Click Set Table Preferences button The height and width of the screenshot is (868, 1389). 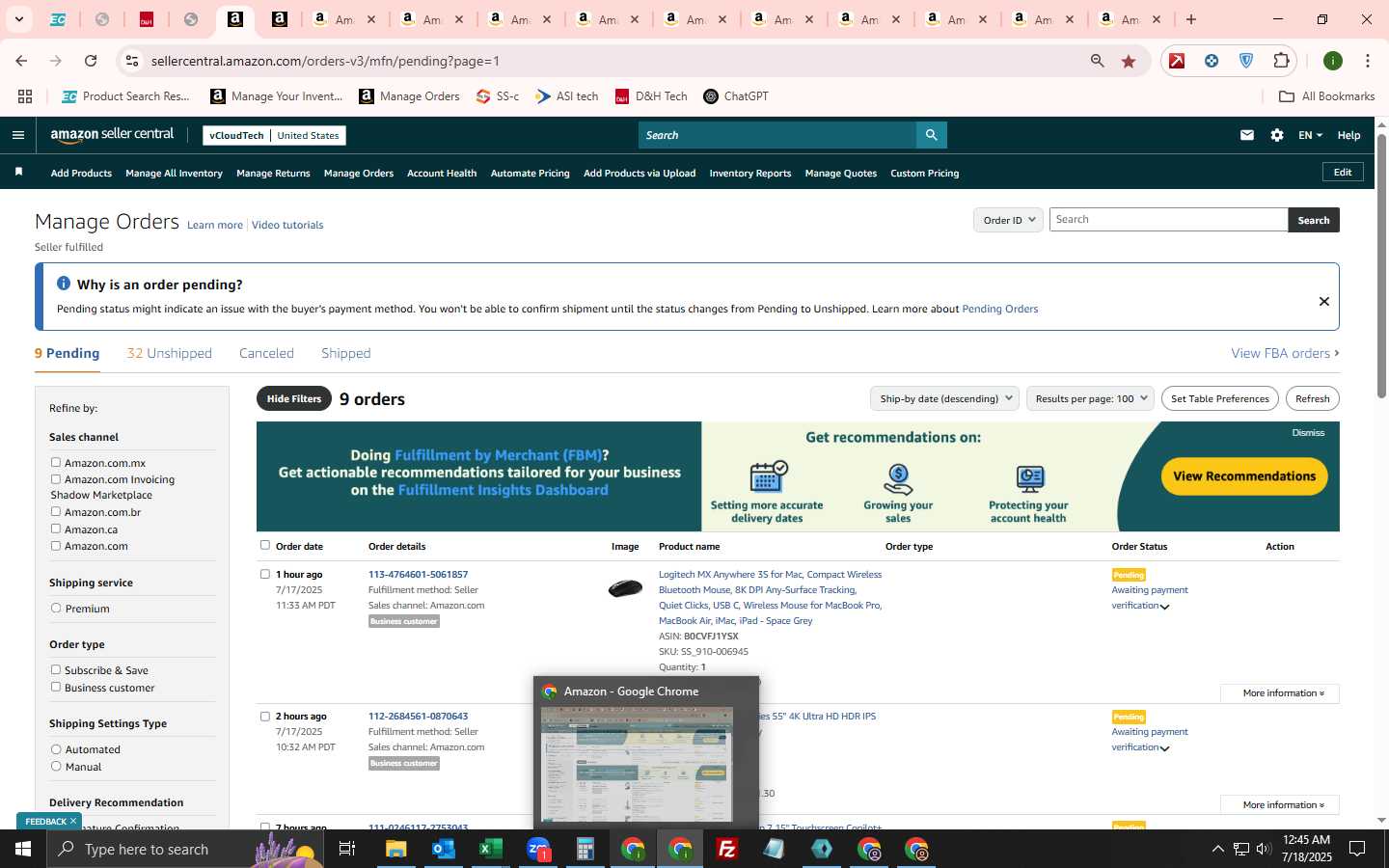coord(1220,398)
